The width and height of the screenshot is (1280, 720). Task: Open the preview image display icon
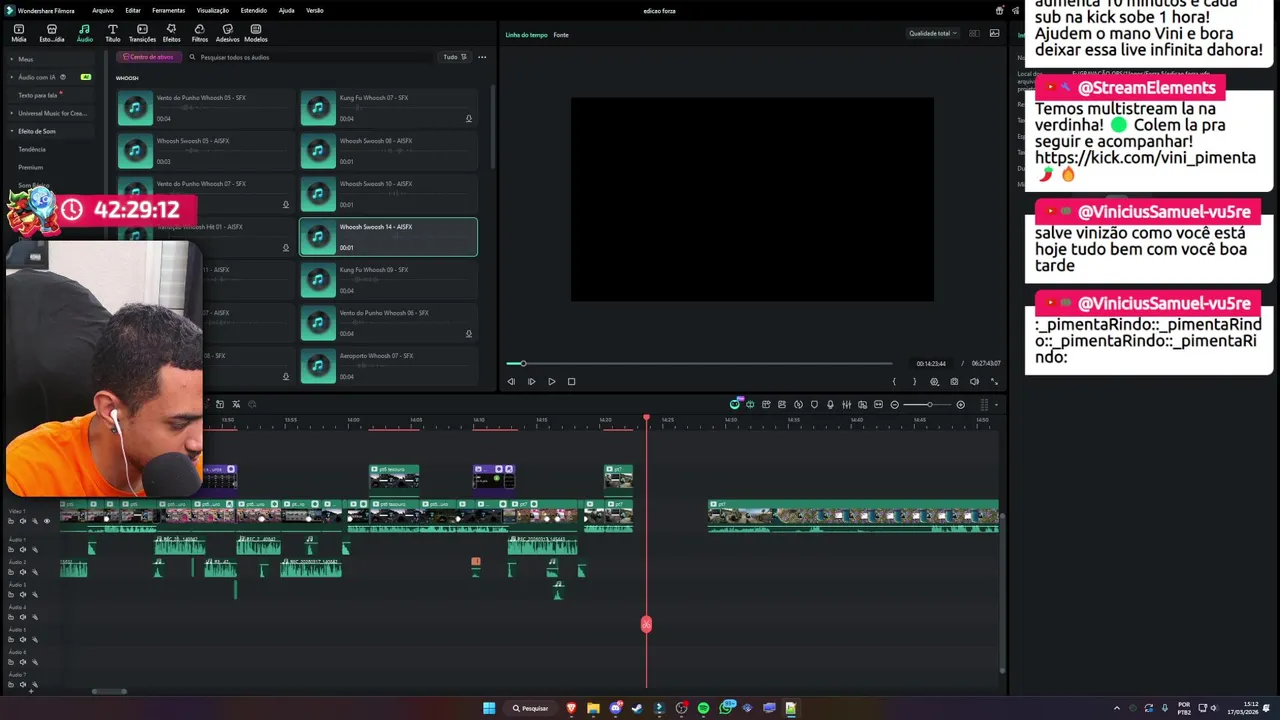(x=994, y=33)
